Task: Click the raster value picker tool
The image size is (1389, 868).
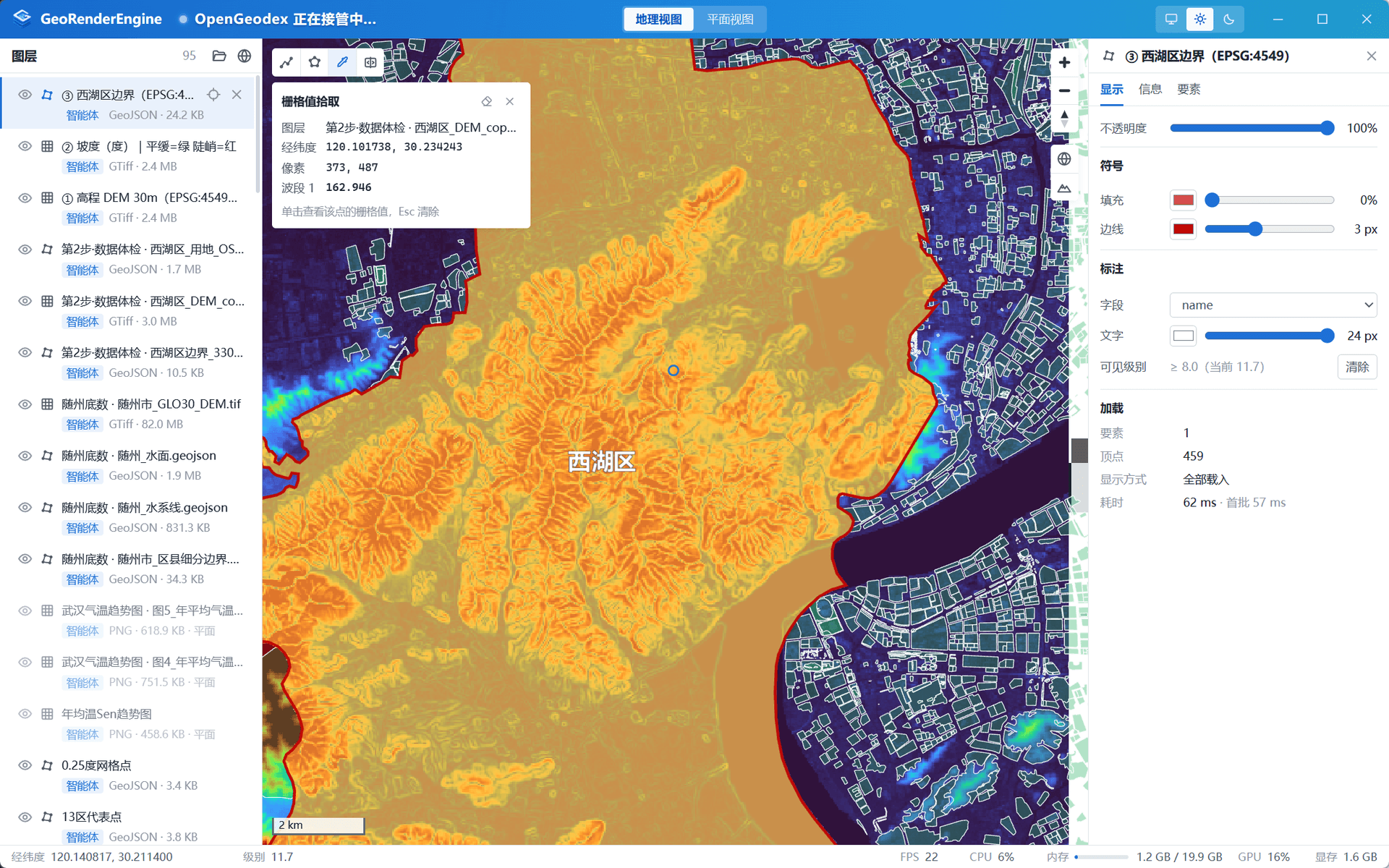Action: (342, 62)
